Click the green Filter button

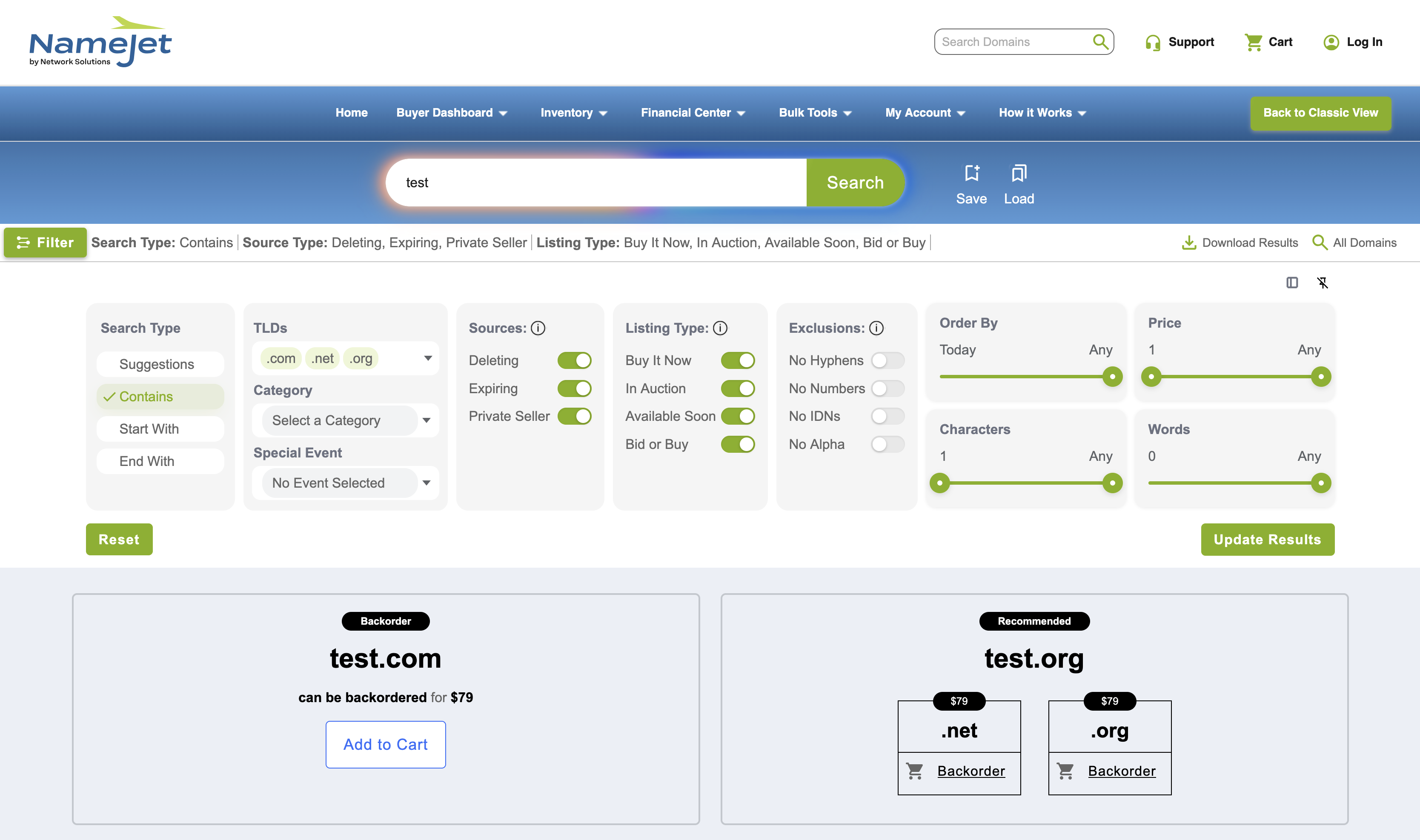pyautogui.click(x=45, y=242)
